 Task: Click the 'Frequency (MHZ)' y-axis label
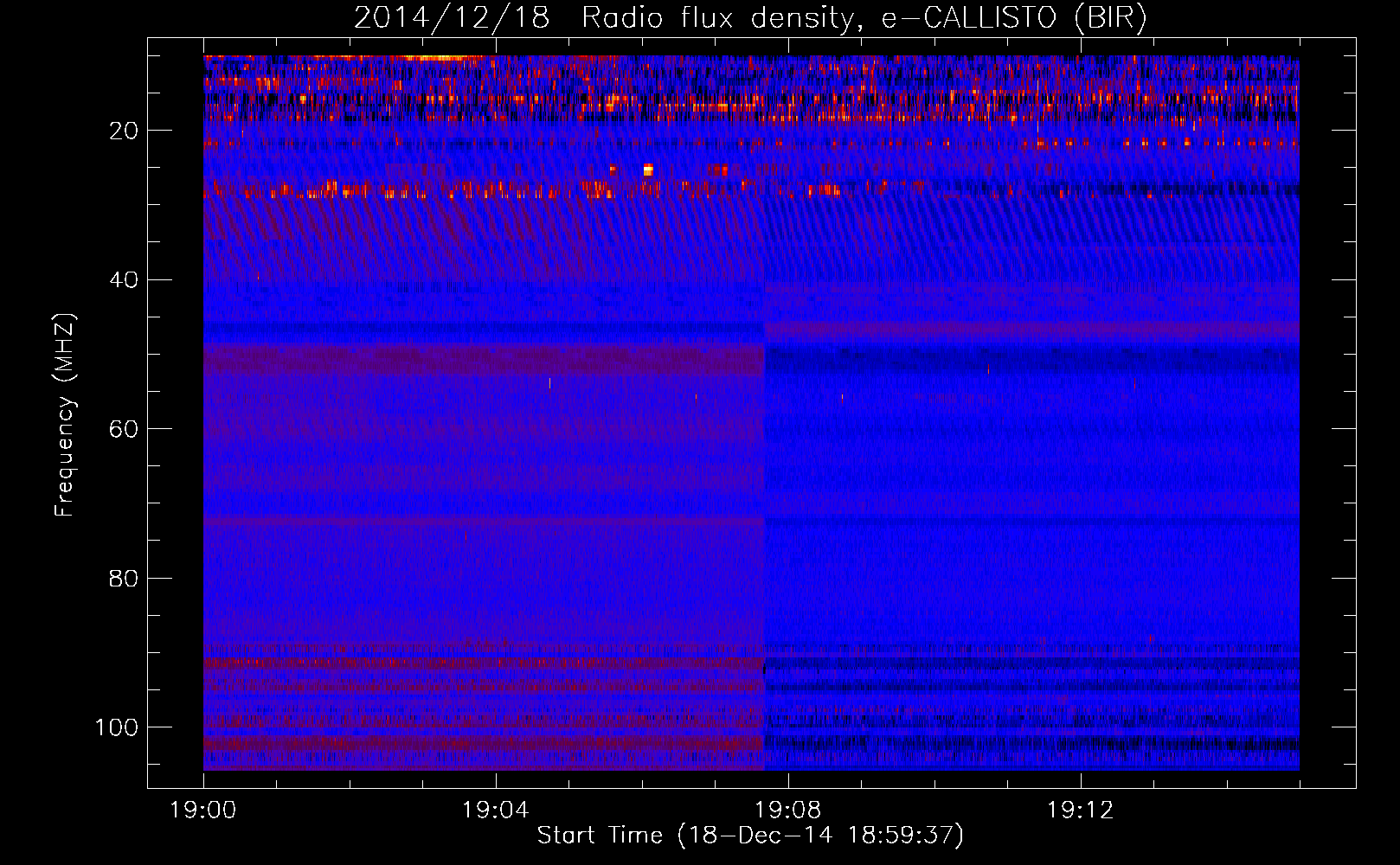[x=65, y=415]
